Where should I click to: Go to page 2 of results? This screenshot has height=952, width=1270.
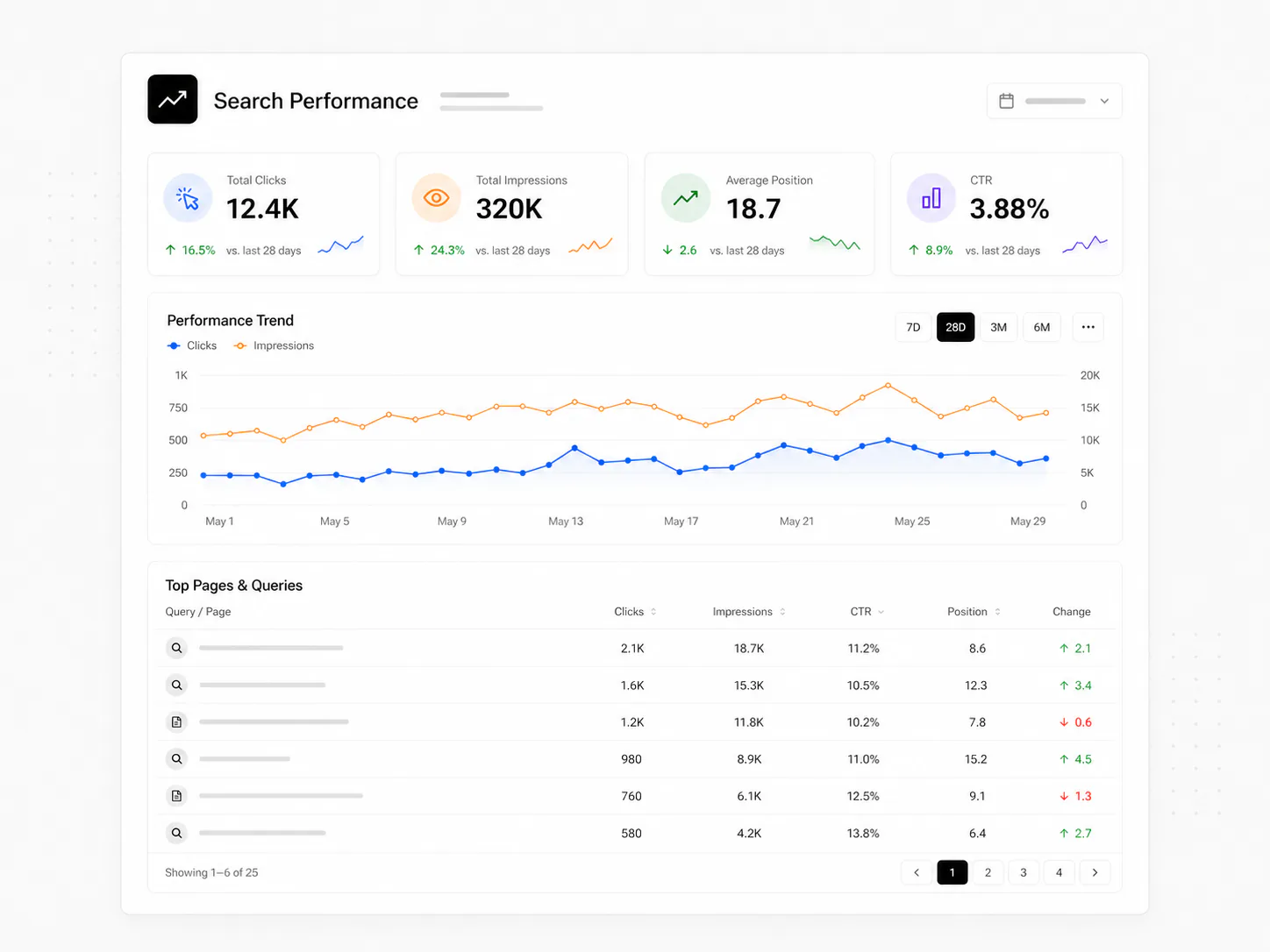988,872
